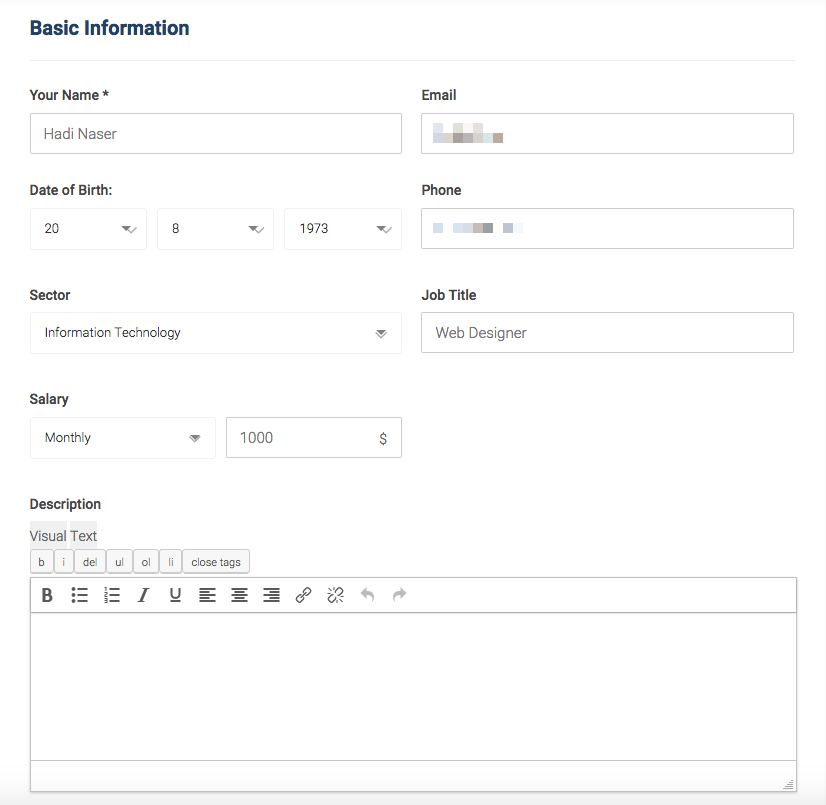Align text left in editor
Screen dimensions: 826x805
[x=207, y=595]
